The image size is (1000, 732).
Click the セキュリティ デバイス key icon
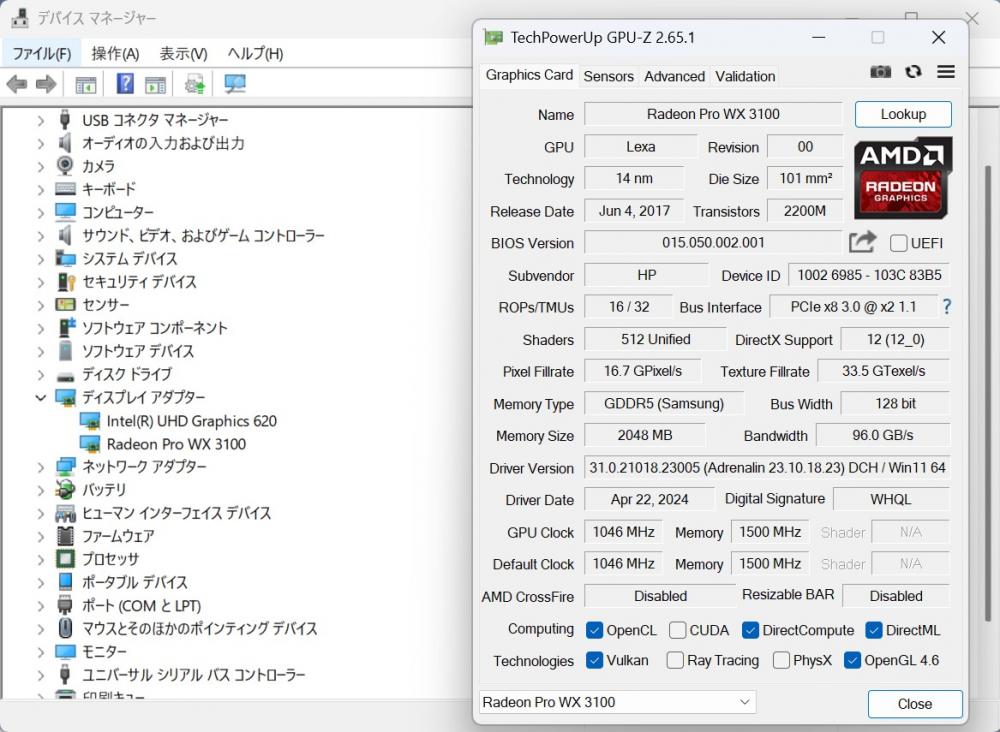point(66,282)
